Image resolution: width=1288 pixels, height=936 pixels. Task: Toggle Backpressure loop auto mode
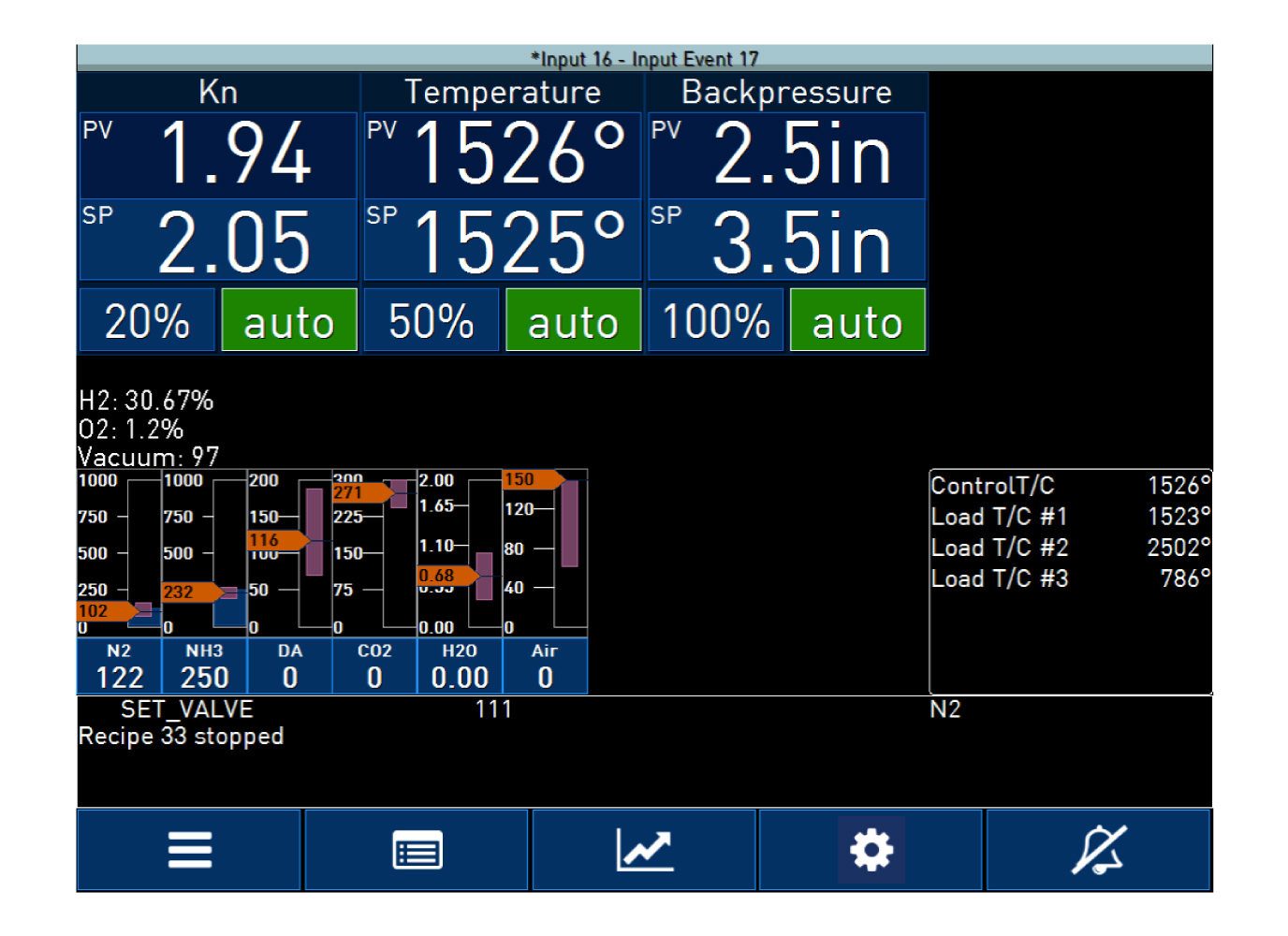(x=857, y=321)
